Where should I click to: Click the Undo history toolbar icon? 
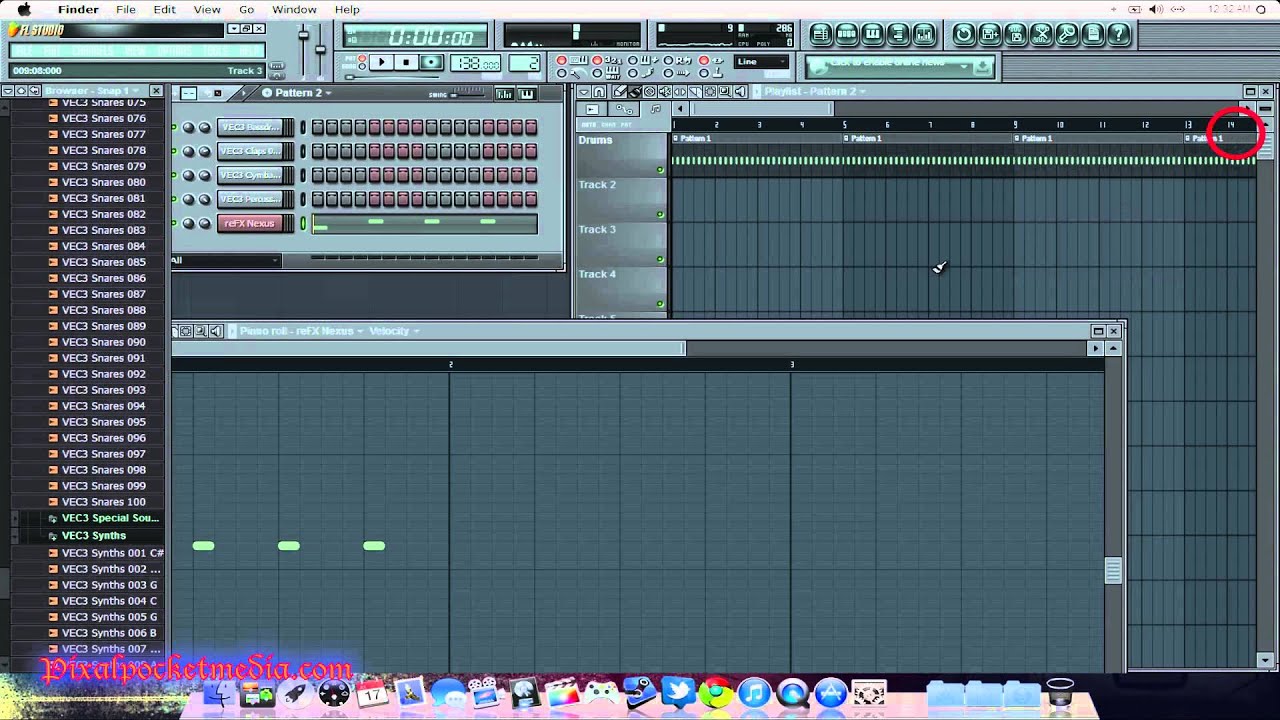click(x=964, y=35)
